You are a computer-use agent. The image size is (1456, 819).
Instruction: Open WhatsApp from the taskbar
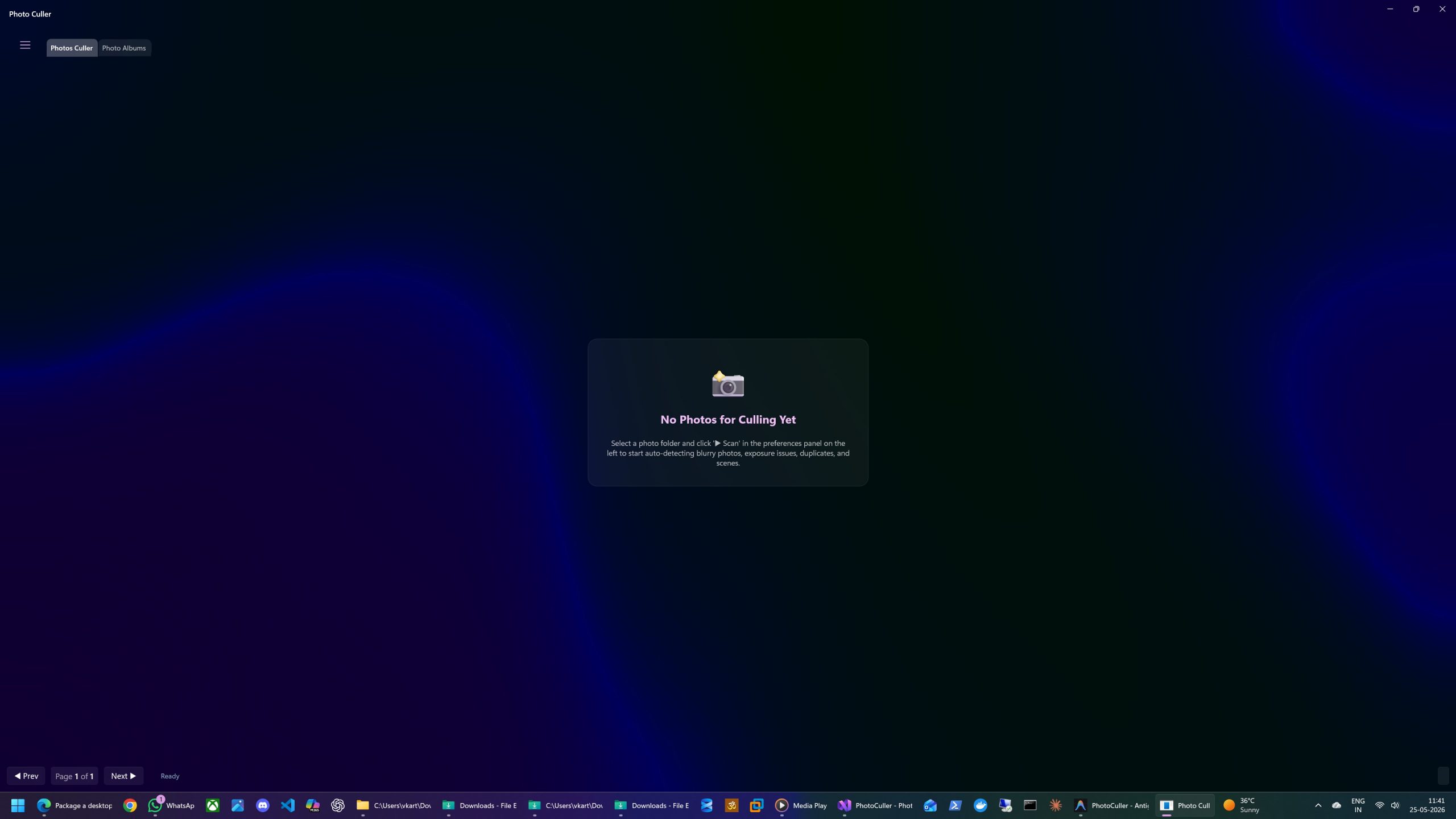(171, 805)
